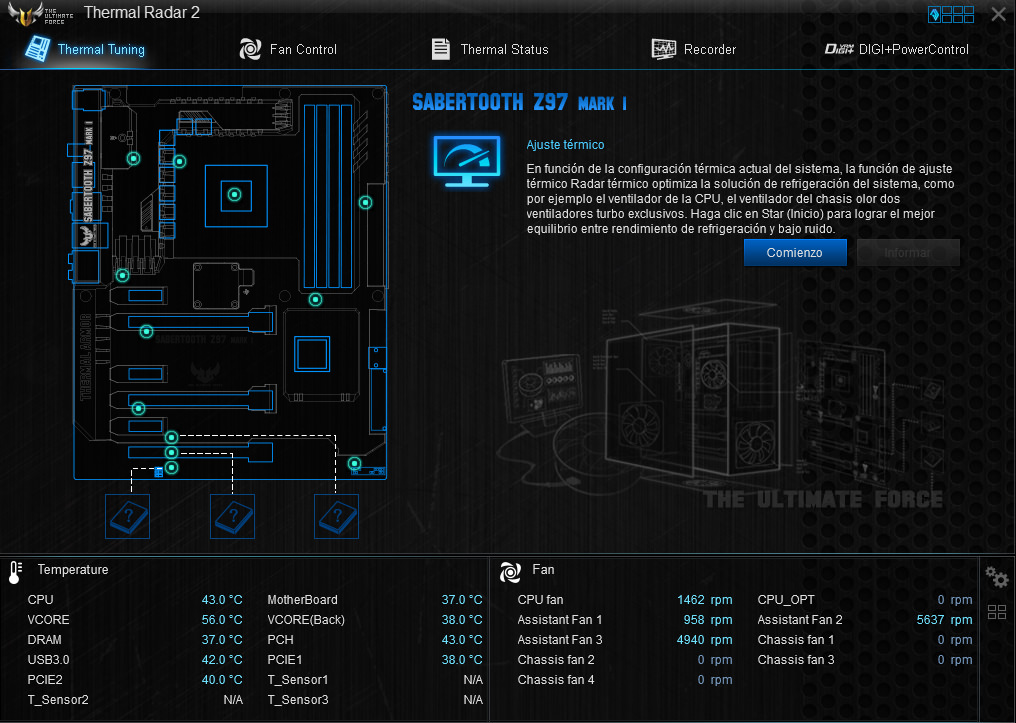Click the Chassis fan 3 label
This screenshot has width=1016, height=723.
point(796,660)
